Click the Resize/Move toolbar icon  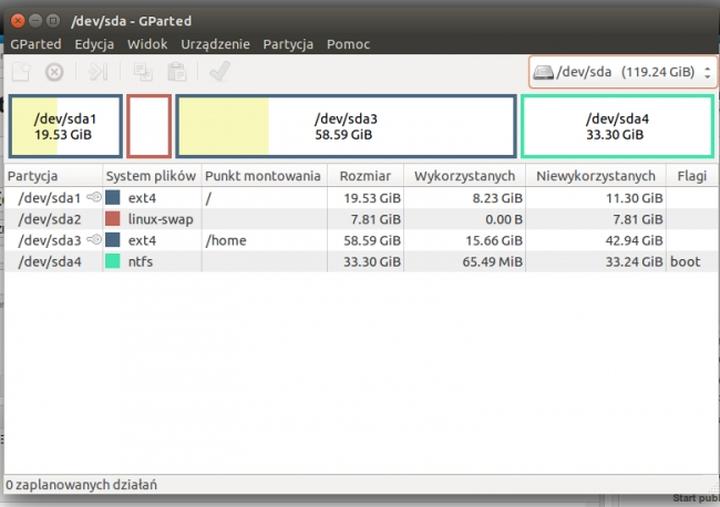point(98,72)
